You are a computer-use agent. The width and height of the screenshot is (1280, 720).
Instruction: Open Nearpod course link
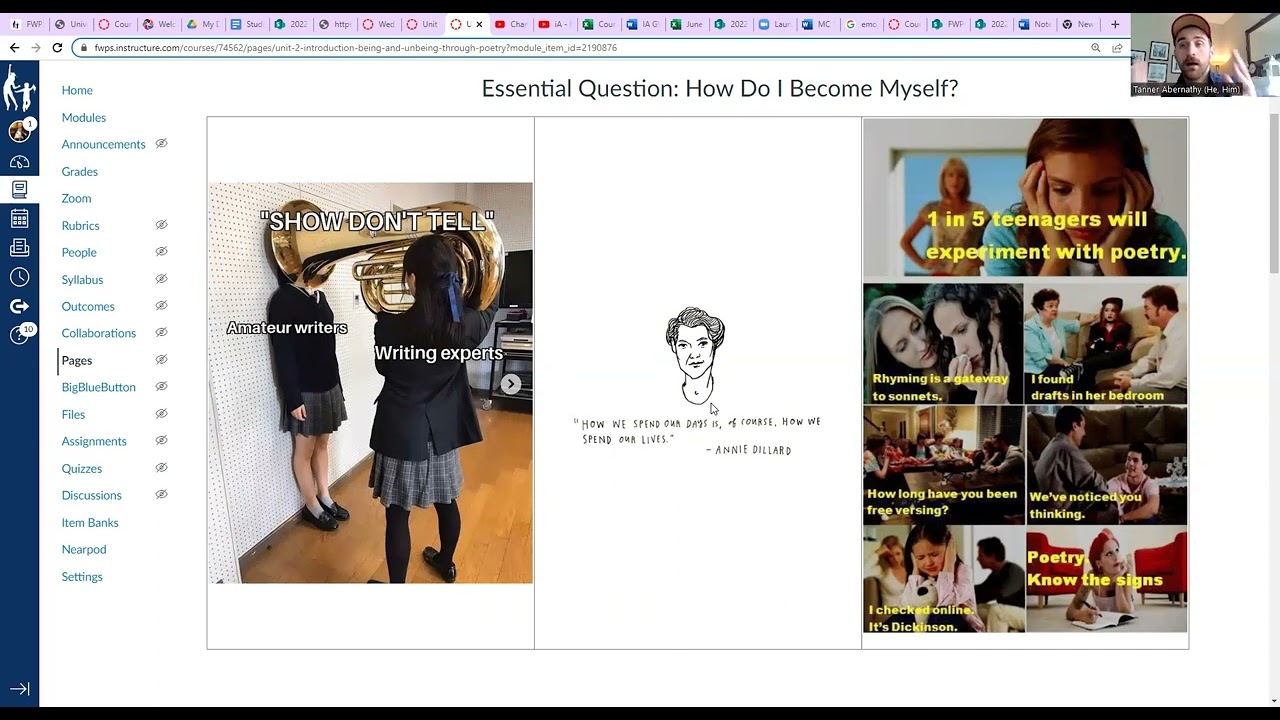(84, 549)
